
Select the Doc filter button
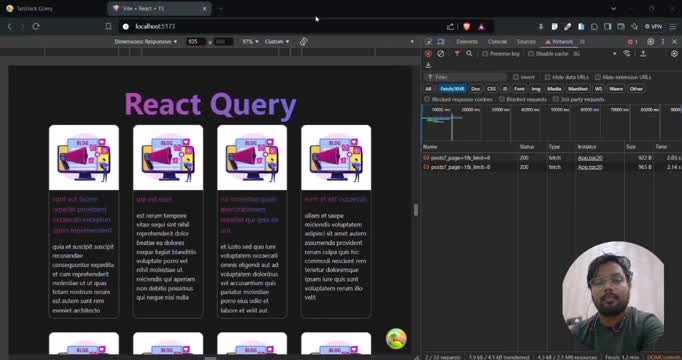tap(475, 89)
